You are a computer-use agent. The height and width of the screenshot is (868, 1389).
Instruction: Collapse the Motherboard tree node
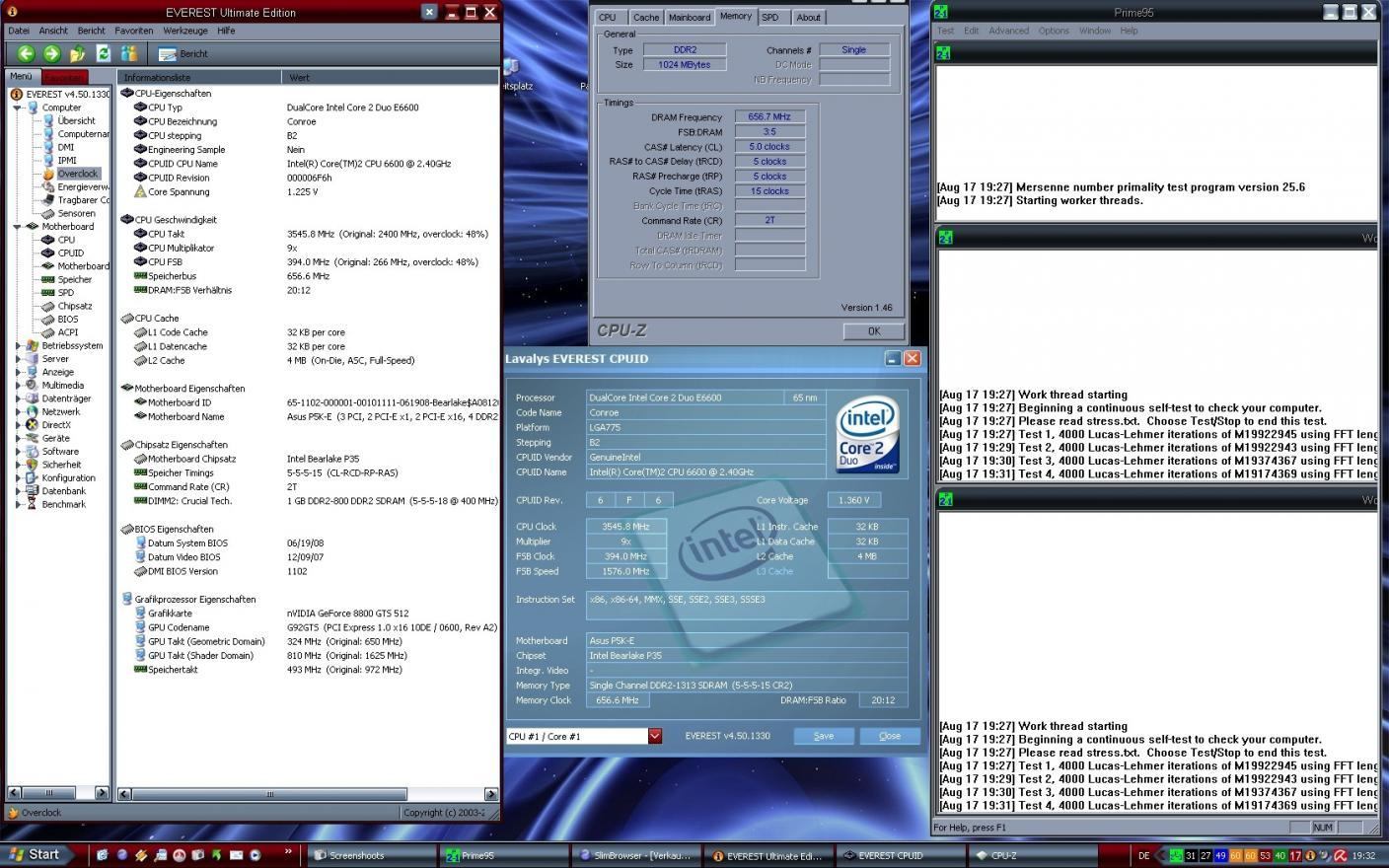tap(18, 227)
